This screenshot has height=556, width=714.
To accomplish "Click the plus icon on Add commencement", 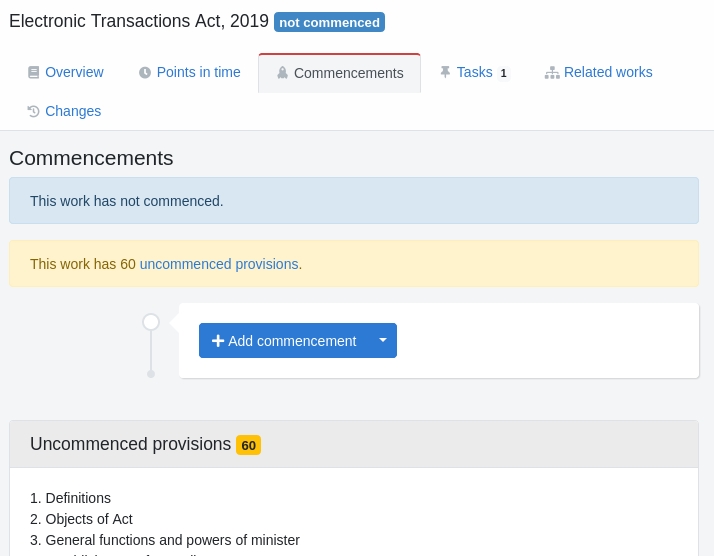I will (x=218, y=341).
